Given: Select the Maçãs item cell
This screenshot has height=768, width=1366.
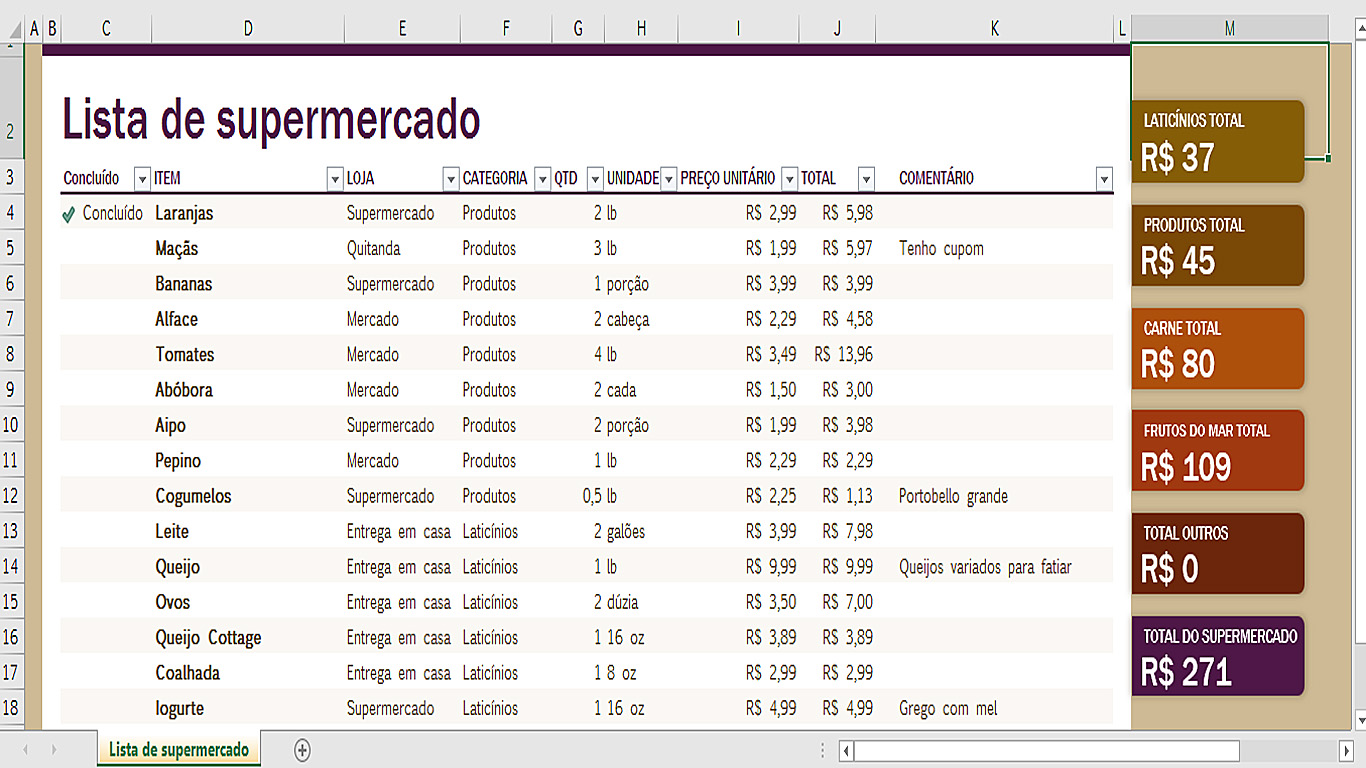Looking at the screenshot, I should [x=248, y=249].
